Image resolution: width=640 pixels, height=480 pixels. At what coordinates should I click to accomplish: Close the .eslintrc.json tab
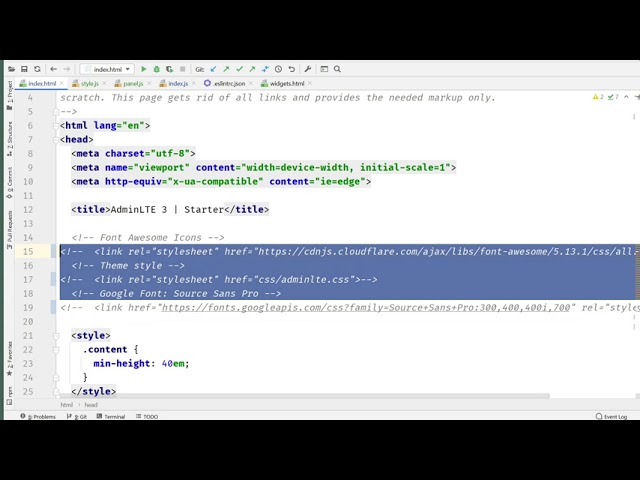[251, 83]
